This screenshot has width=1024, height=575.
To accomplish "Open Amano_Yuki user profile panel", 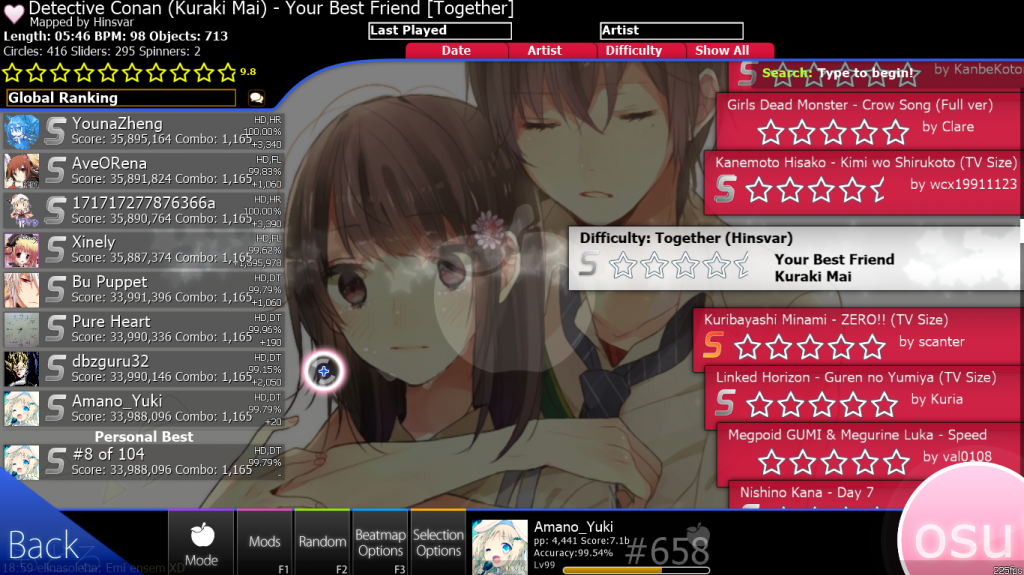I will (x=591, y=547).
